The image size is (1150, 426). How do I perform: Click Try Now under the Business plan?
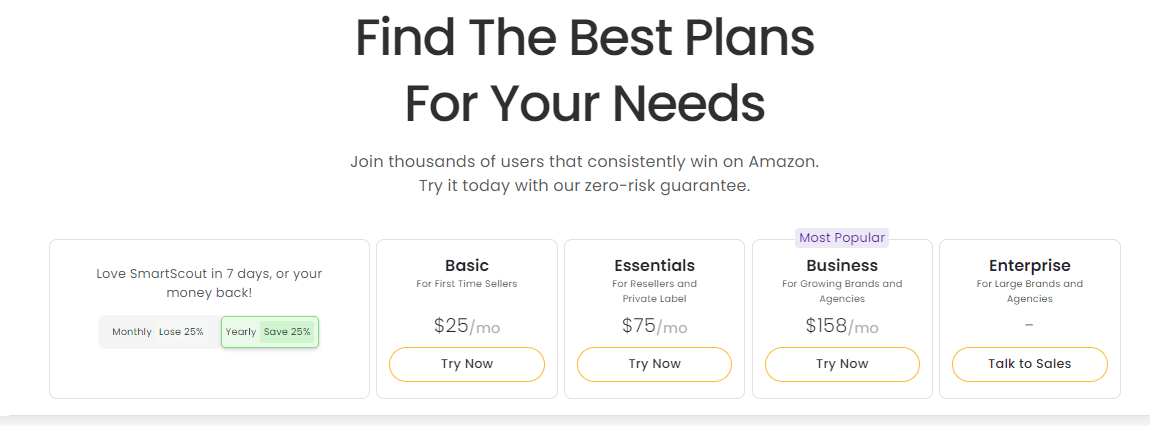click(842, 364)
